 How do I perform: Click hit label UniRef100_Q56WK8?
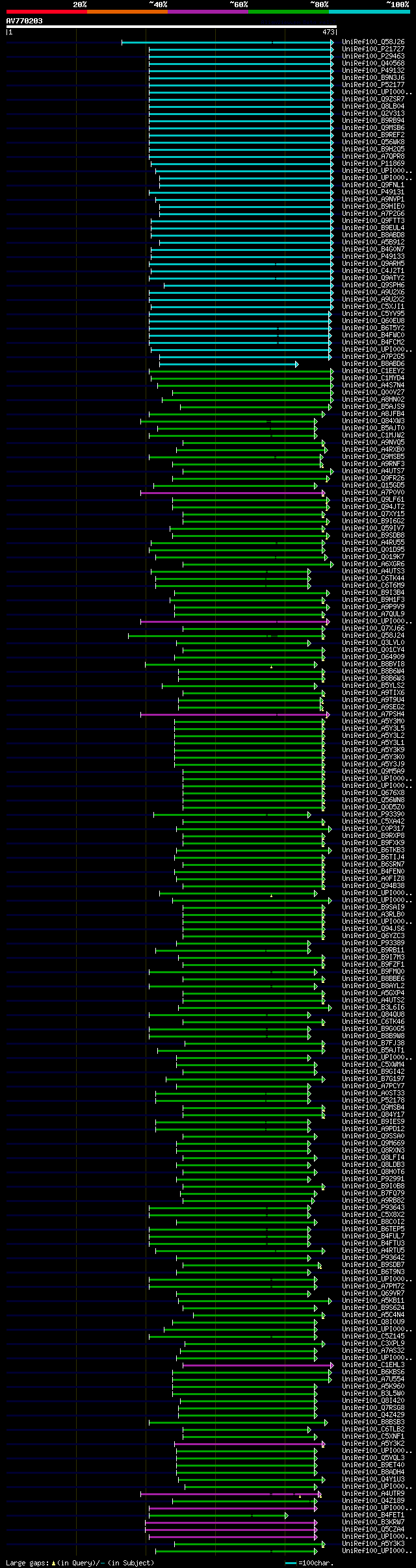[373, 142]
